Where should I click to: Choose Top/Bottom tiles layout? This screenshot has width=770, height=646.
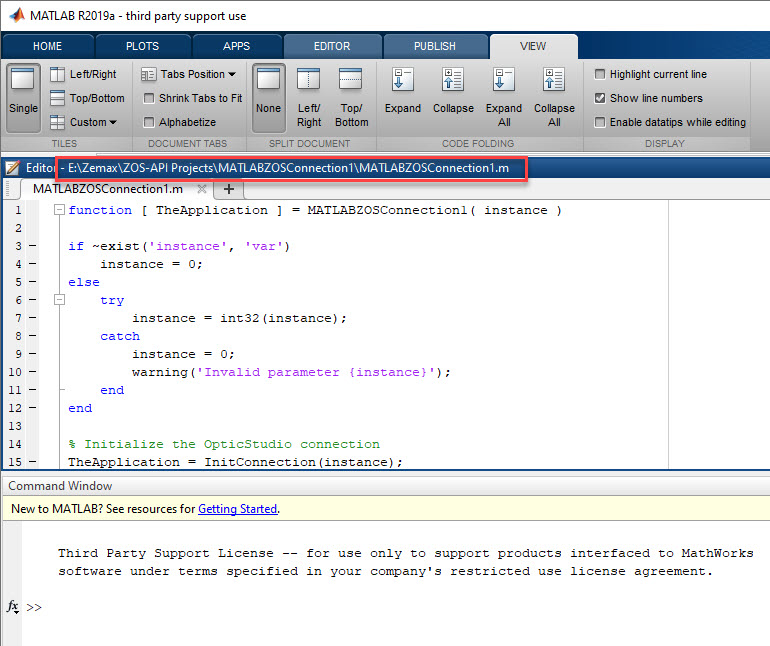coord(86,98)
